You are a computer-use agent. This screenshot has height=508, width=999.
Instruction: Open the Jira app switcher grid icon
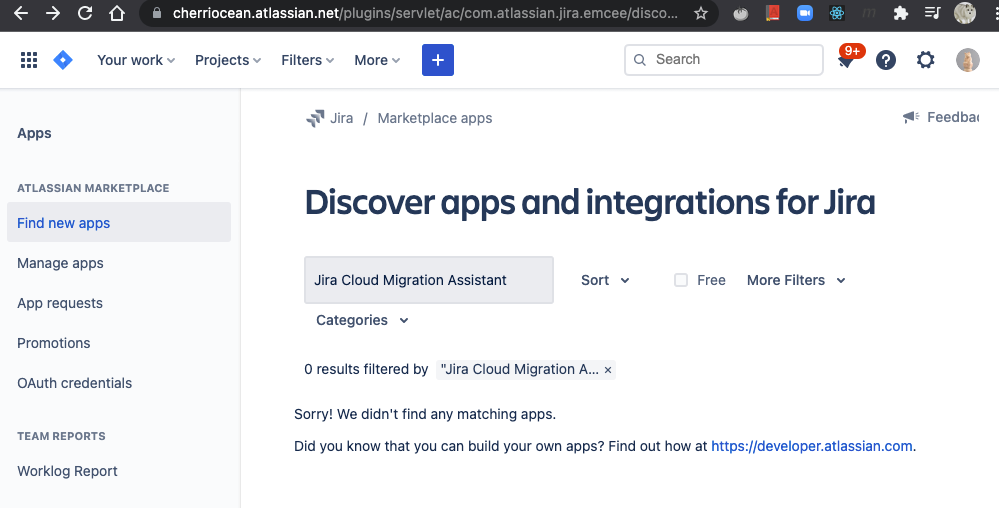(29, 60)
